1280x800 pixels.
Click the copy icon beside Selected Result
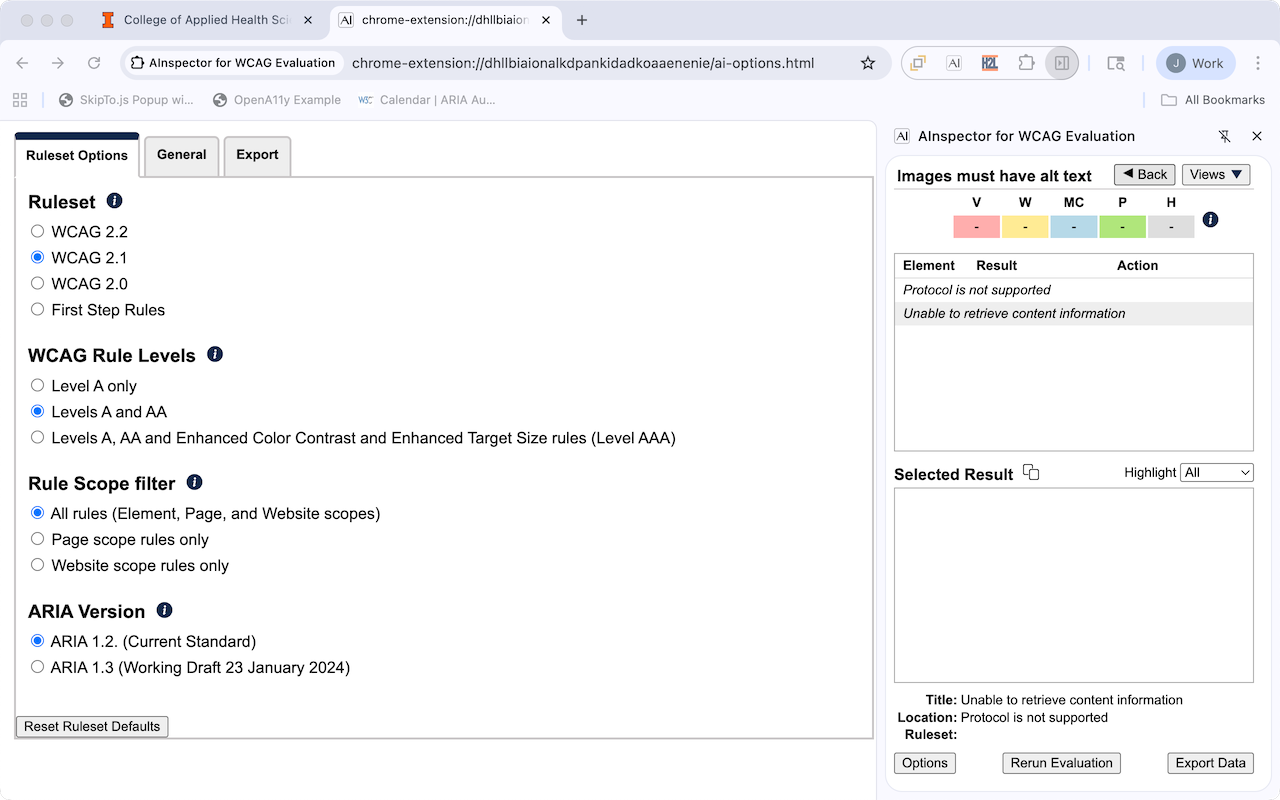1031,473
